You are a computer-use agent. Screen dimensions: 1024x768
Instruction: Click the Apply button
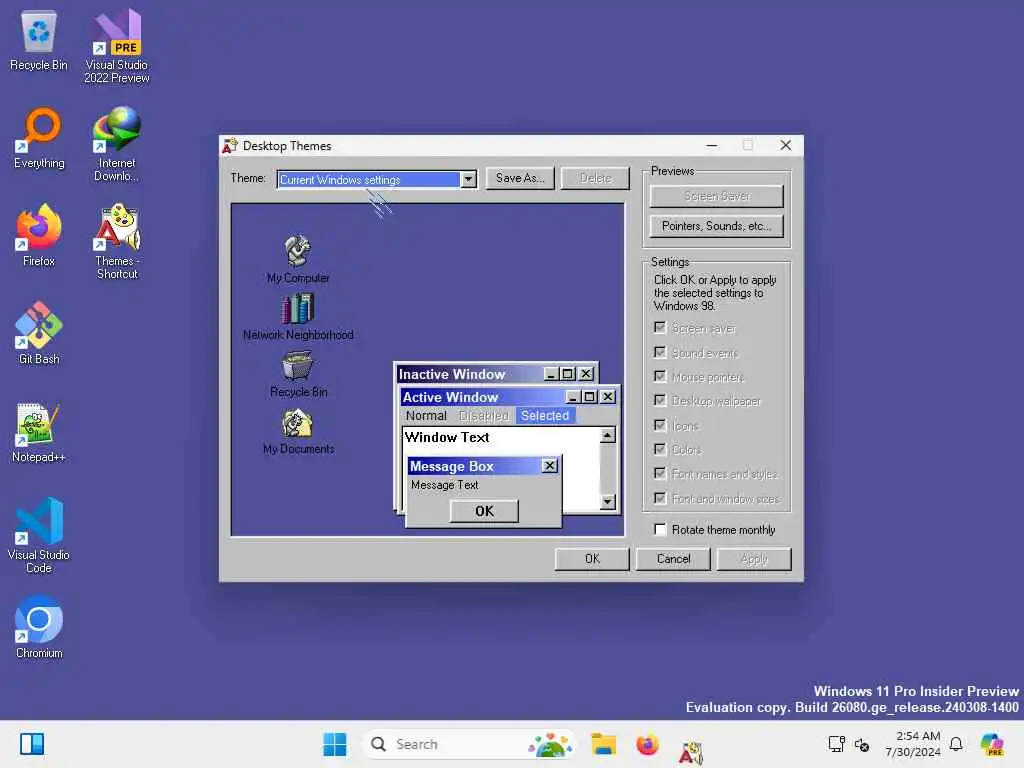(754, 559)
